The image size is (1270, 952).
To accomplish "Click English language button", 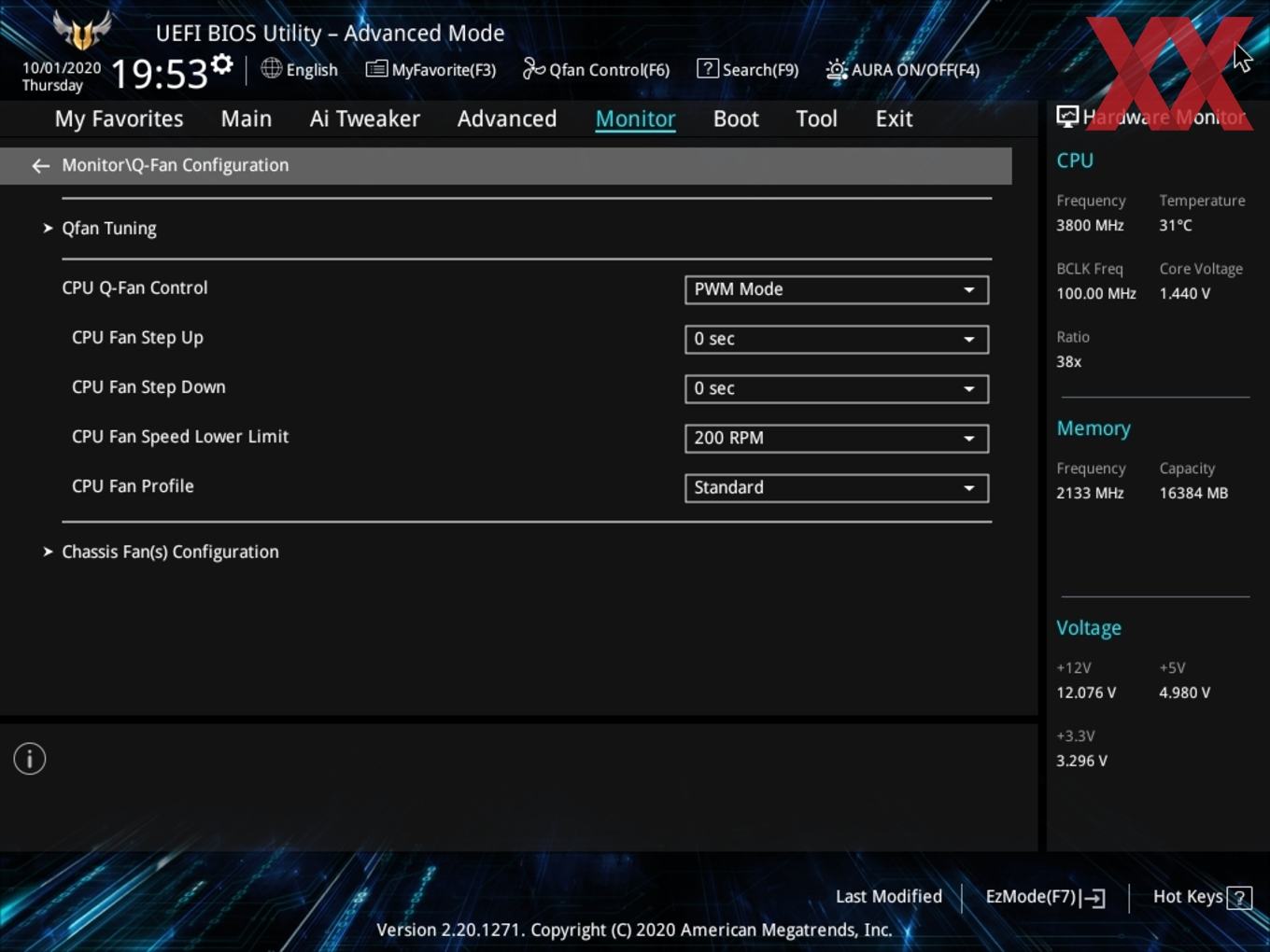I will pyautogui.click(x=299, y=69).
